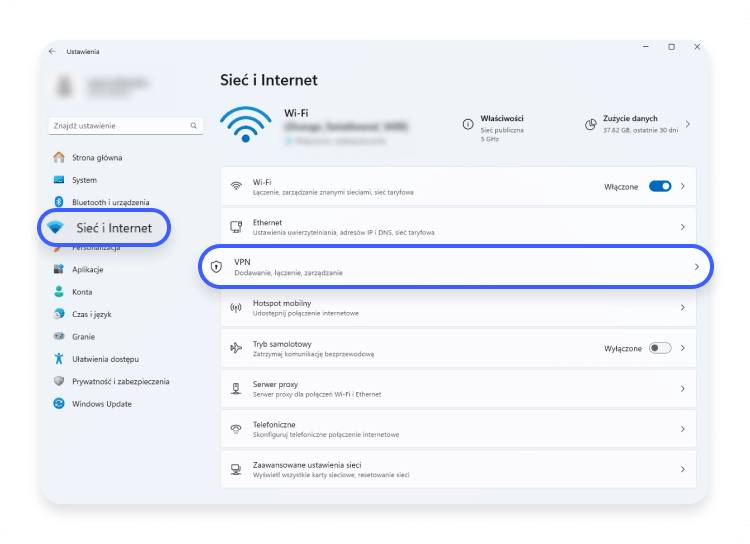Screen dimensions: 750x544
Task: Open Zaawansowane ustawienia sieci chevron
Action: (x=683, y=469)
